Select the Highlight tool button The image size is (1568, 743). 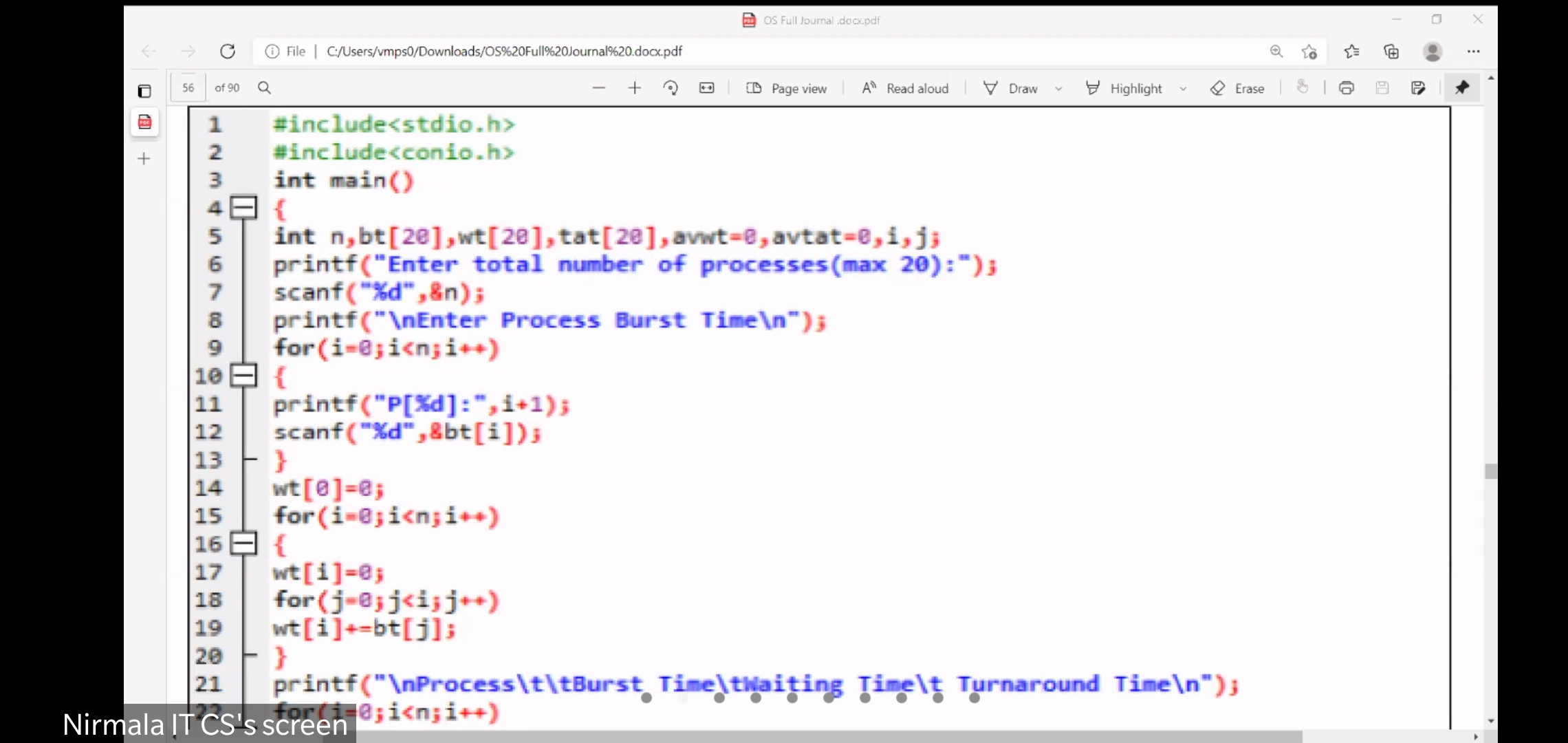1124,88
